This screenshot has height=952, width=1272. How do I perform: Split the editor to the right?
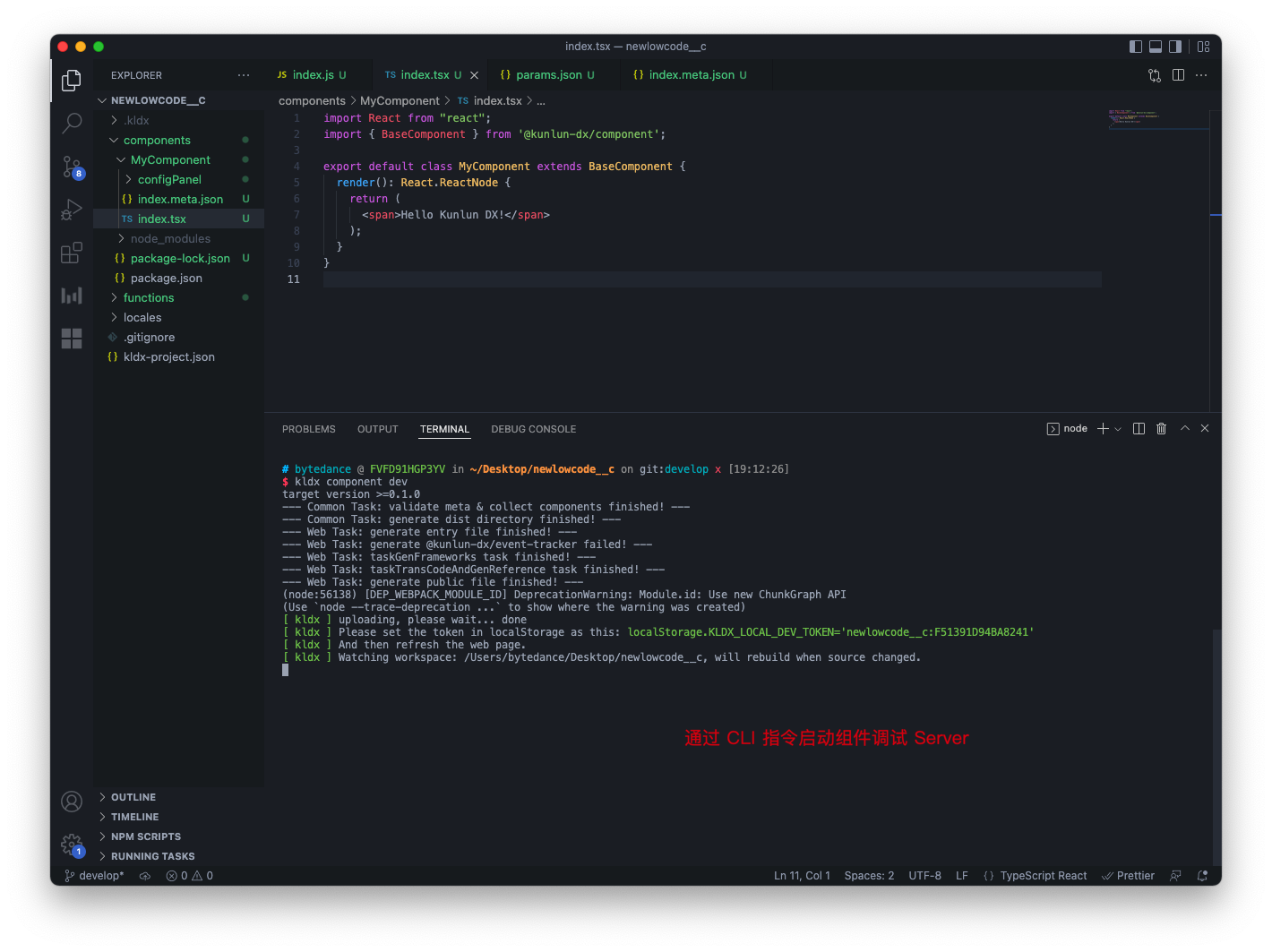pos(1178,75)
